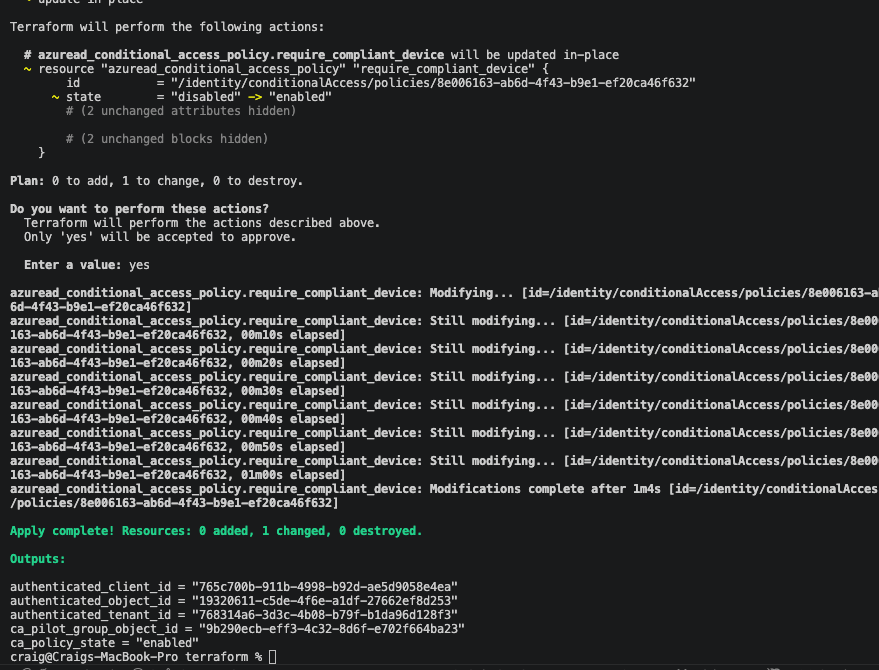
Task: Click the "enabled" value in the state change line
Action: coord(300,97)
